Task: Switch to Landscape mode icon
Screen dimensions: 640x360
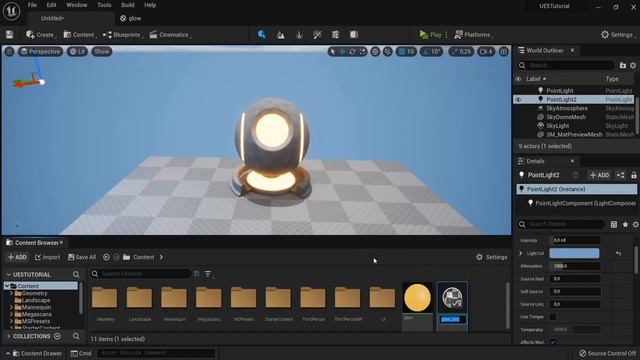Action: pos(280,35)
